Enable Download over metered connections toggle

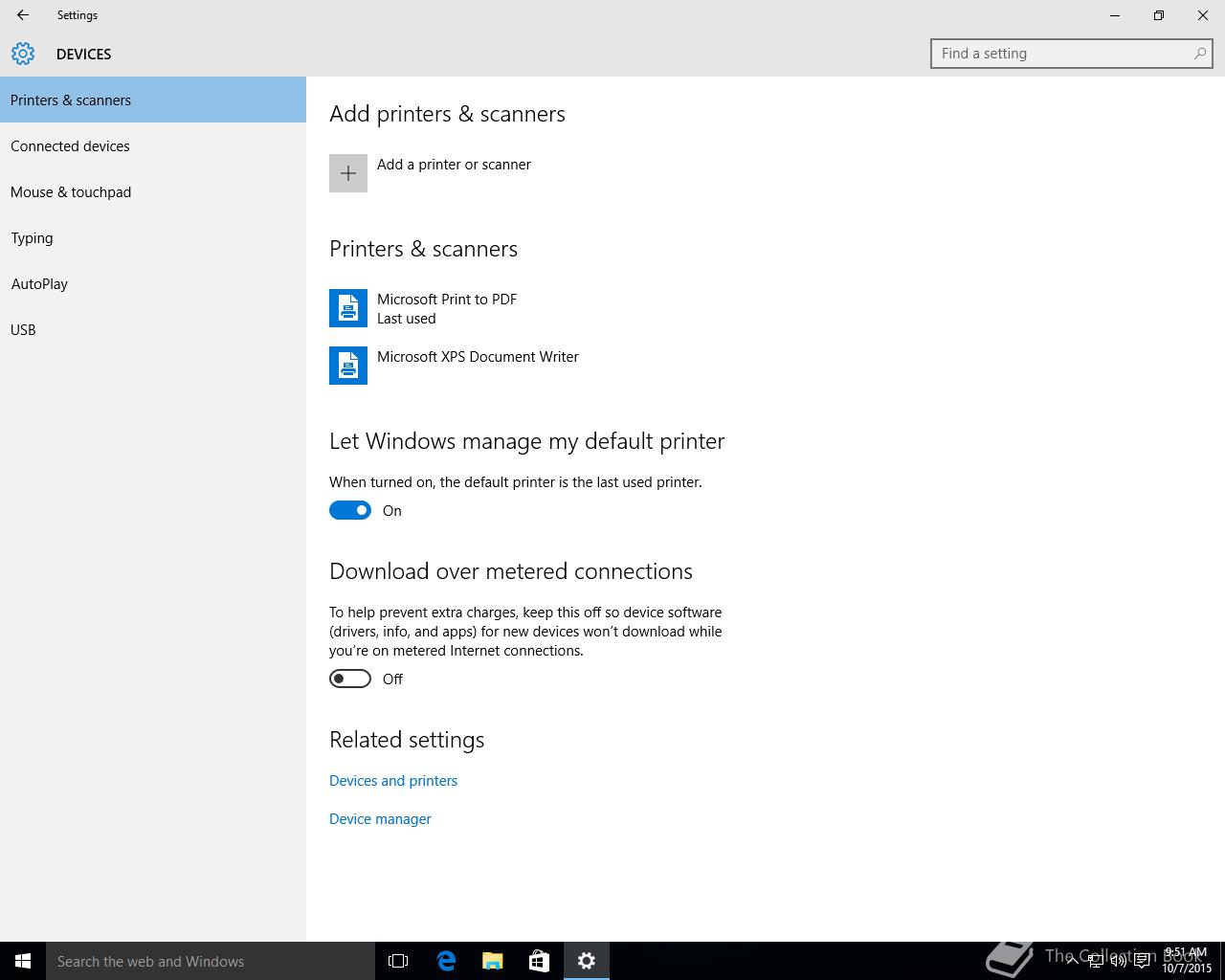pyautogui.click(x=350, y=679)
